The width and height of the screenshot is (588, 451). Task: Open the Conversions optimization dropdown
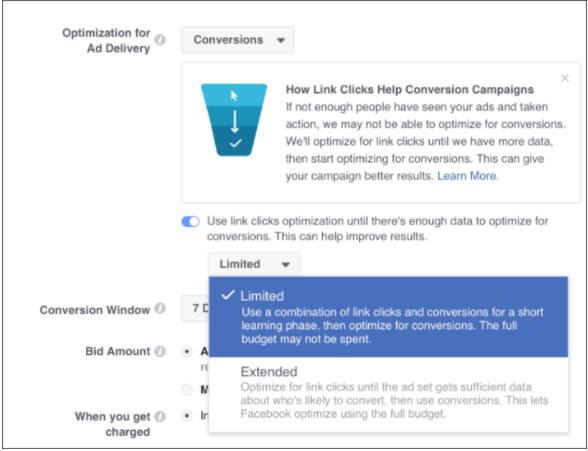tap(238, 40)
